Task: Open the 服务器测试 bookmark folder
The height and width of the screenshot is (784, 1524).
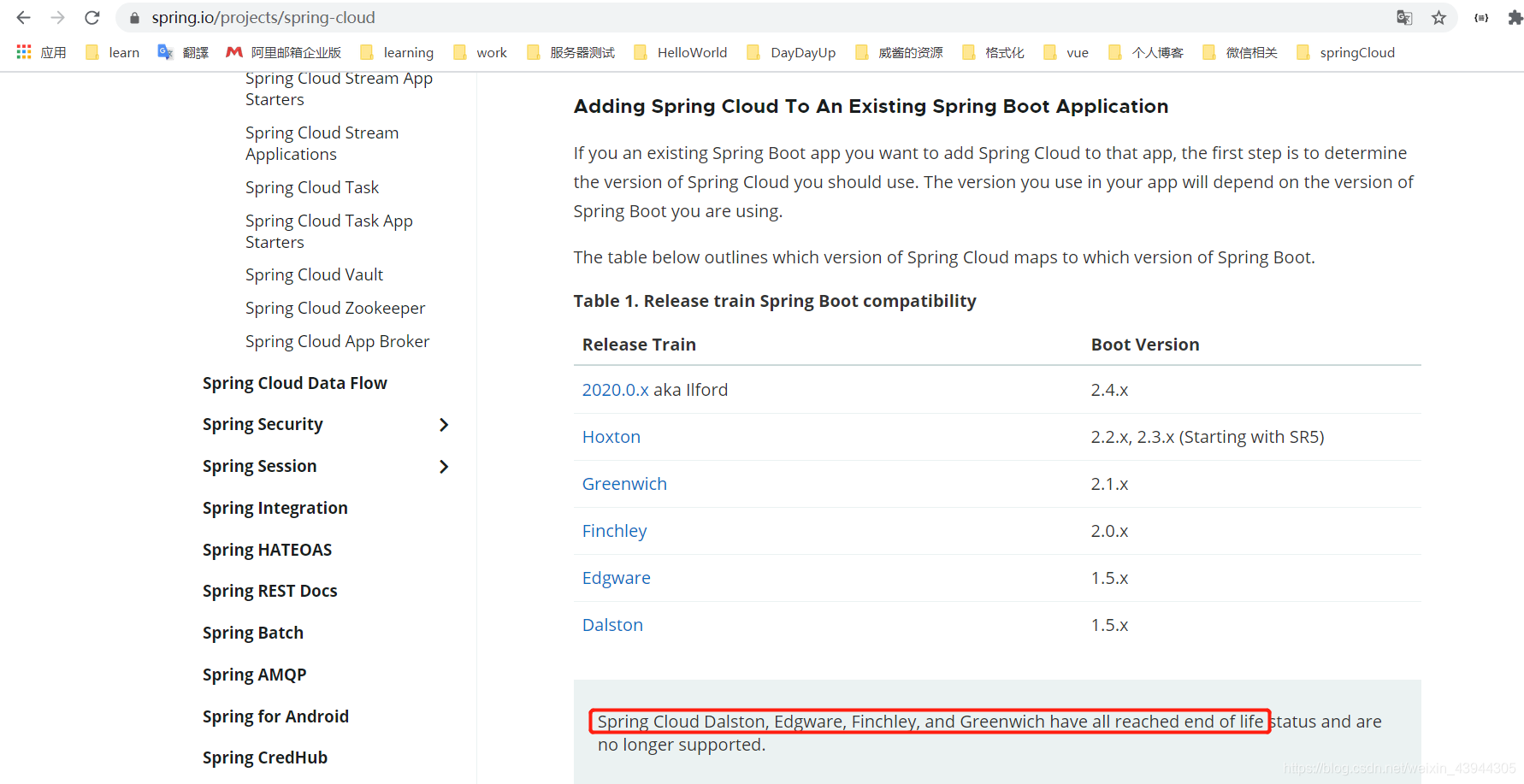Action: pos(571,52)
